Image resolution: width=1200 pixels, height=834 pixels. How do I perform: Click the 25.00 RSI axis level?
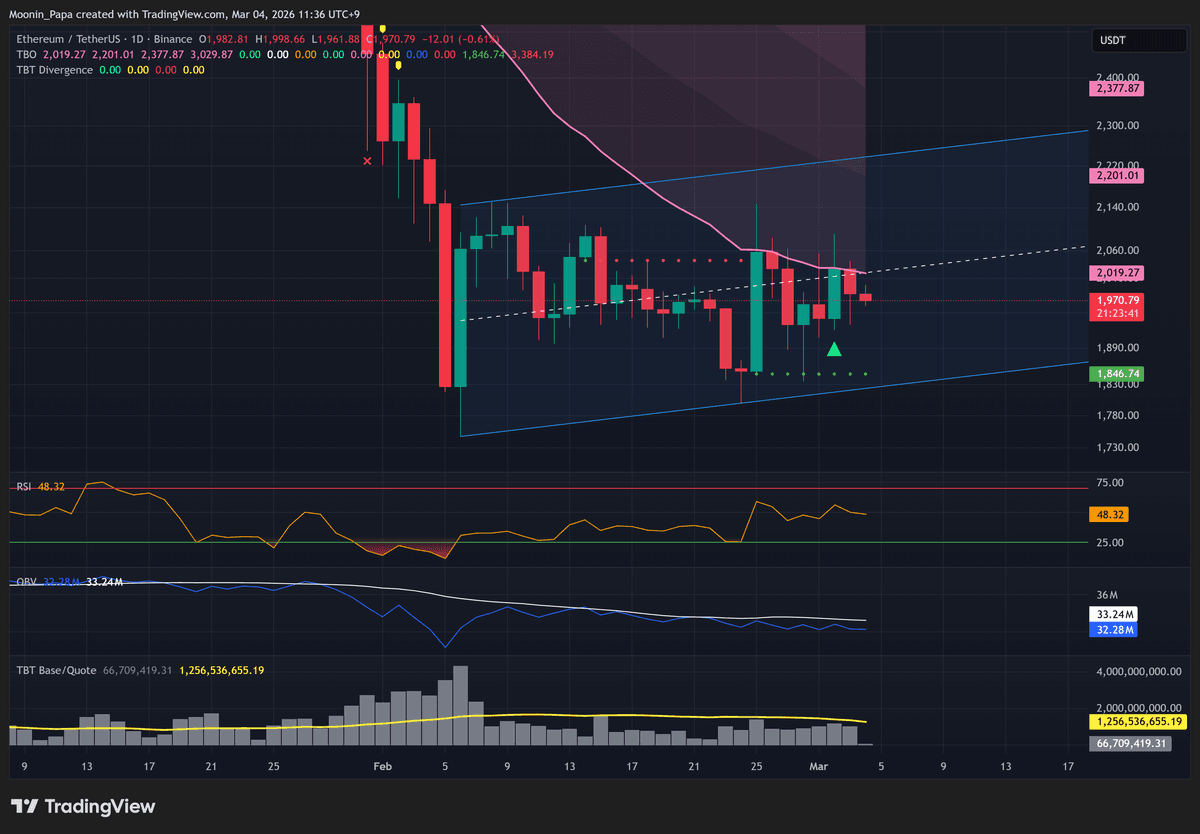(x=1110, y=543)
